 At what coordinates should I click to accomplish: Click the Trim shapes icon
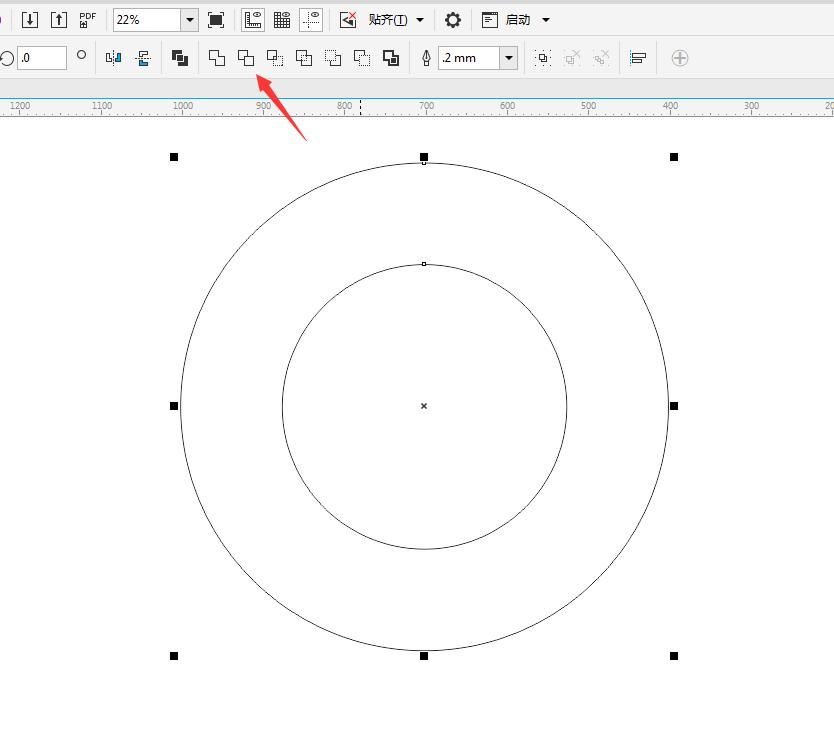point(246,58)
